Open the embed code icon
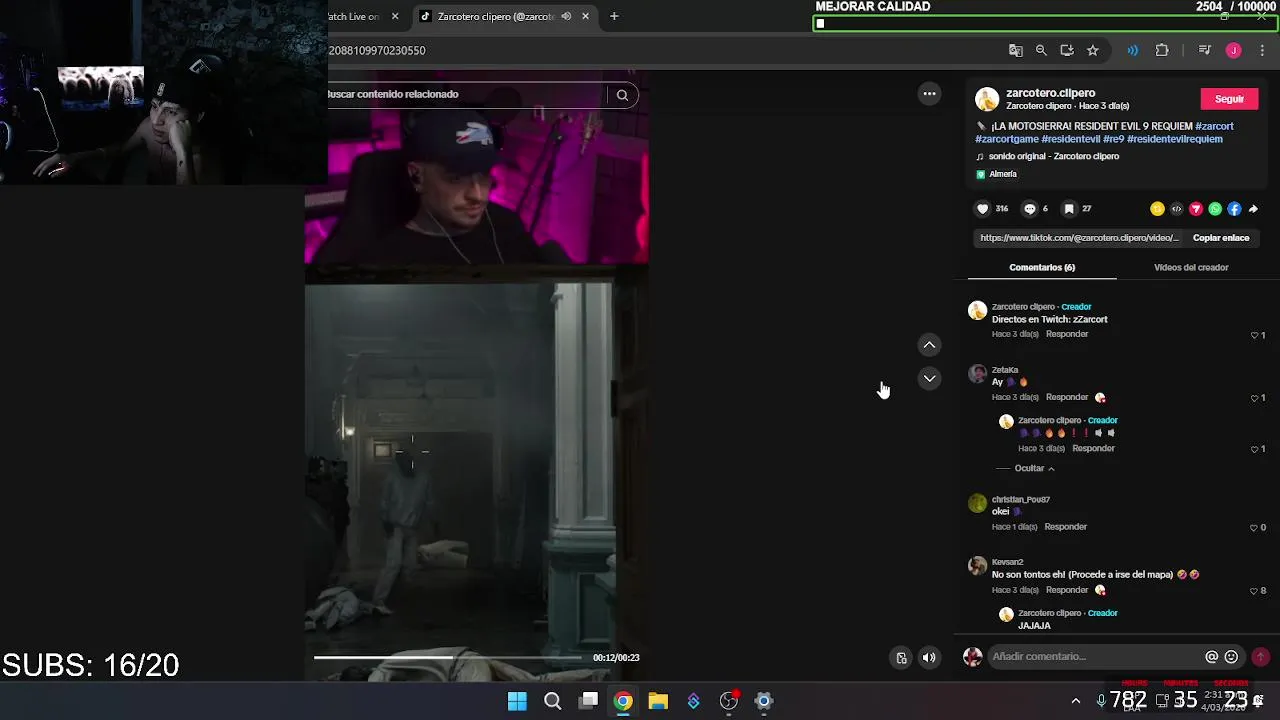 pyautogui.click(x=1176, y=209)
